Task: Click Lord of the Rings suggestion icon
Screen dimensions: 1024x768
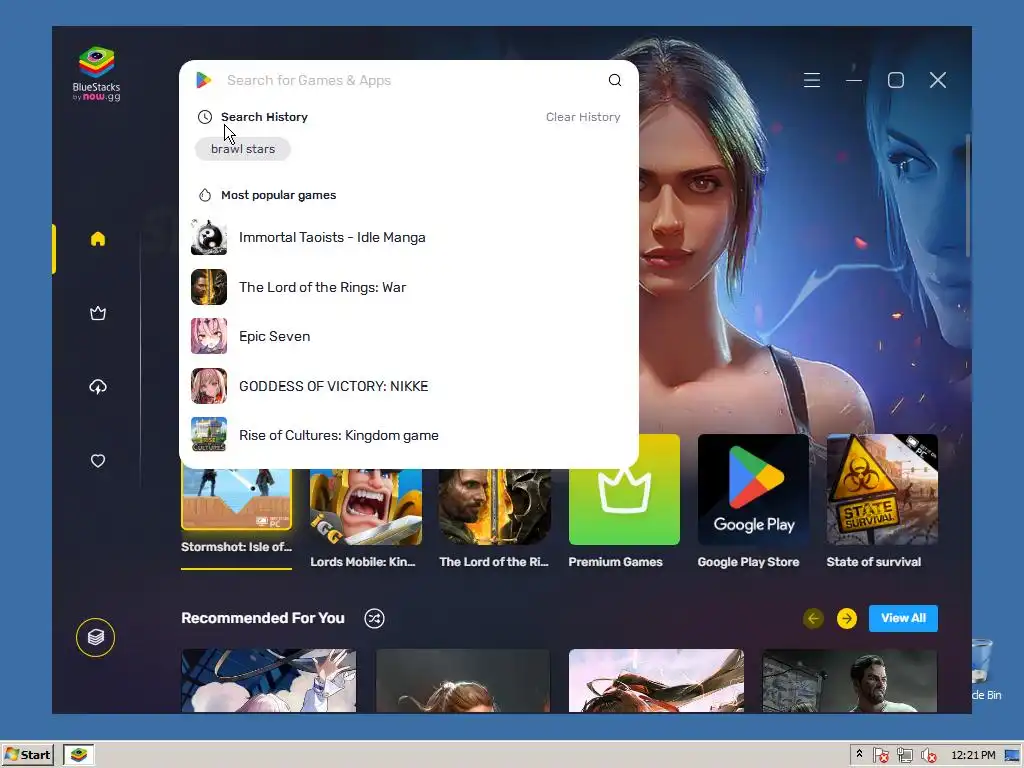Action: click(209, 287)
